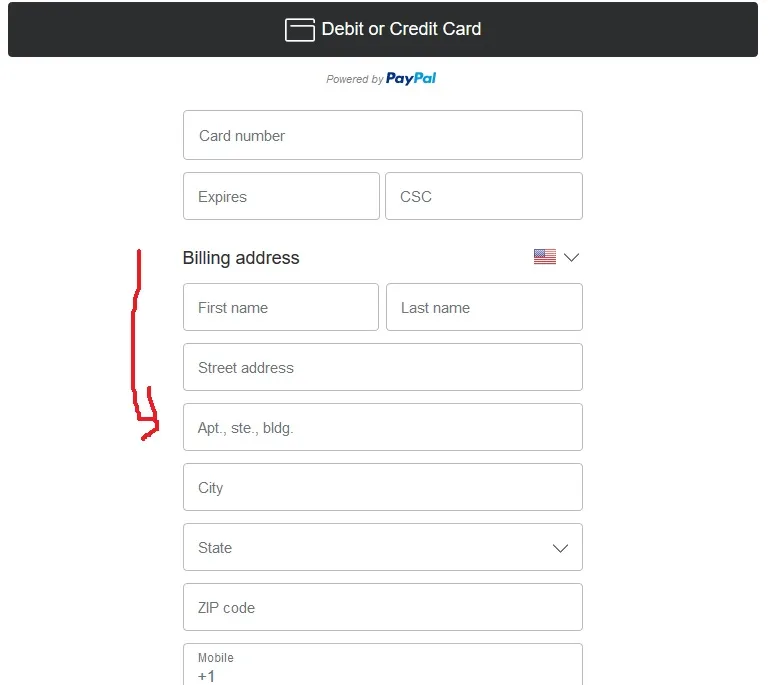Click the +1 country code prefix
Screen dimensions: 769x685
coord(206,676)
